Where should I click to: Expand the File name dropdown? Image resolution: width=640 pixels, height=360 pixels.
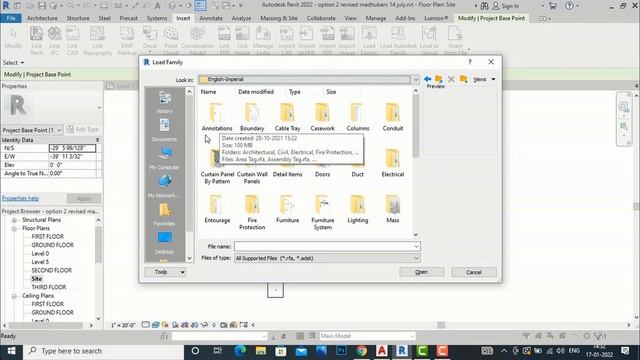pyautogui.click(x=416, y=247)
